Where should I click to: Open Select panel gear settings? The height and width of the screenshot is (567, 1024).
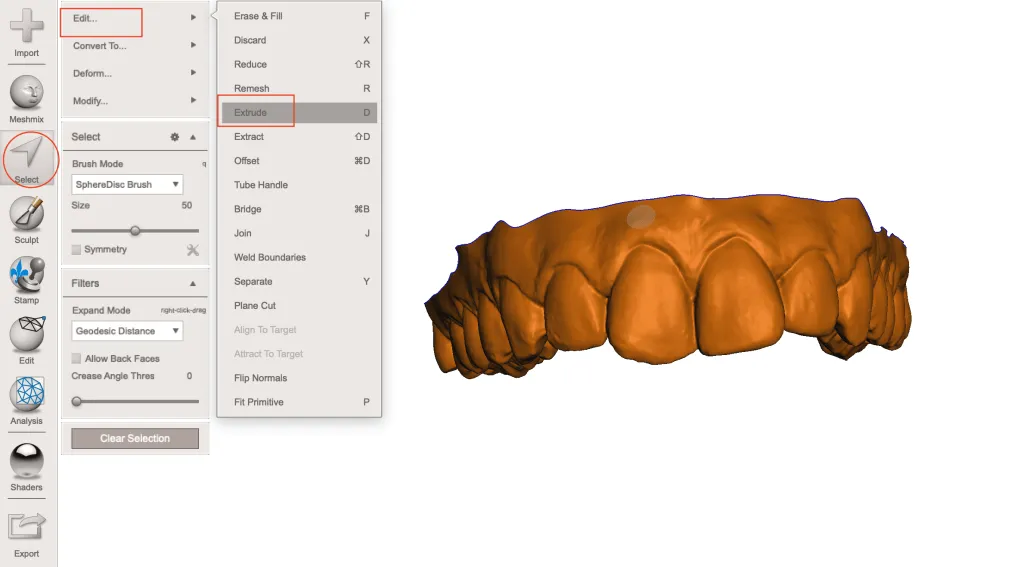coord(174,137)
